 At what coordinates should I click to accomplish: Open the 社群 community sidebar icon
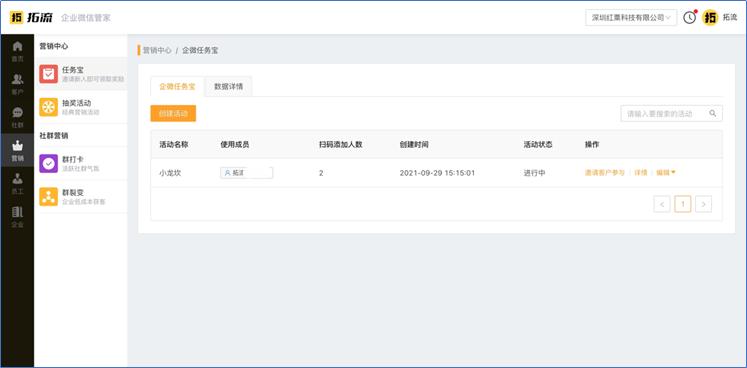(x=17, y=117)
